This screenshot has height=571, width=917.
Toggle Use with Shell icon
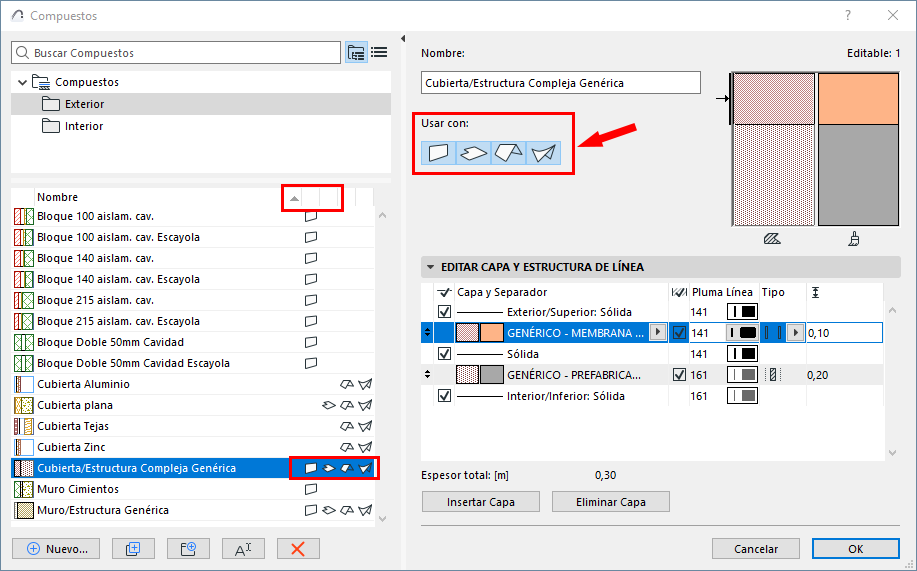544,153
